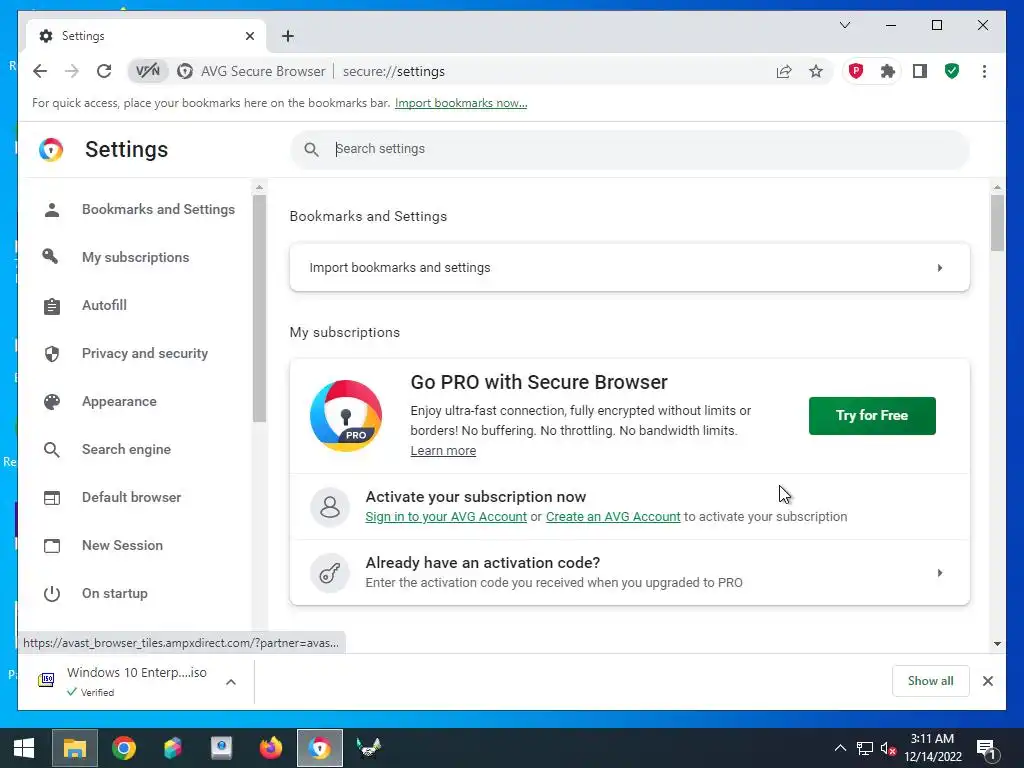This screenshot has width=1024, height=768.
Task: Open the three-dot browser menu
Action: (x=984, y=71)
